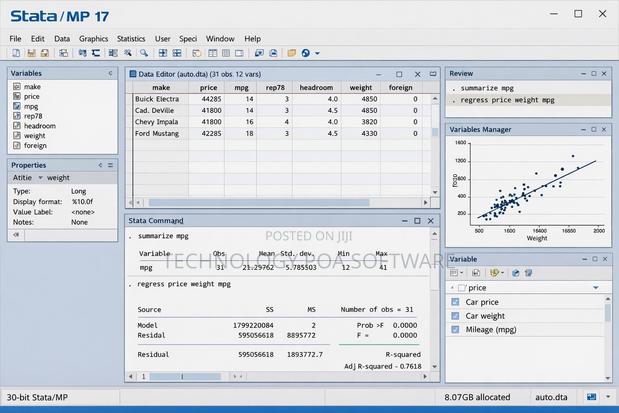The height and width of the screenshot is (413, 619).
Task: Expand the price dropdown arrow in the Variable panel
Action: pyautogui.click(x=596, y=288)
